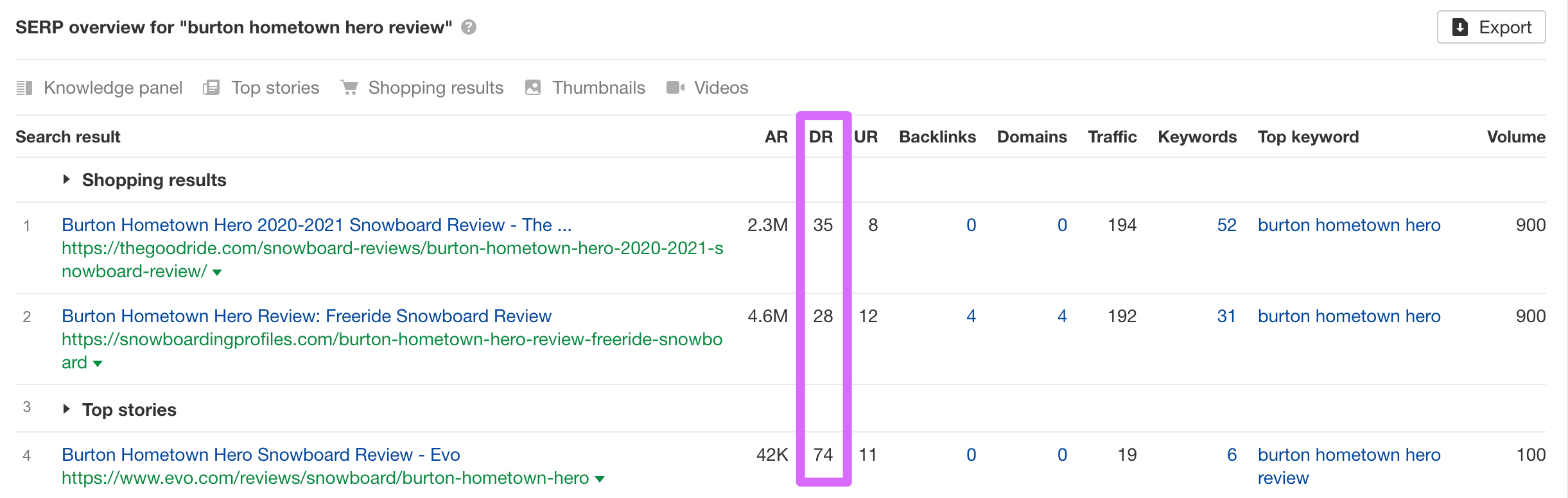Image resolution: width=1568 pixels, height=498 pixels.
Task: Click the Thumbnails feature label
Action: pos(599,87)
